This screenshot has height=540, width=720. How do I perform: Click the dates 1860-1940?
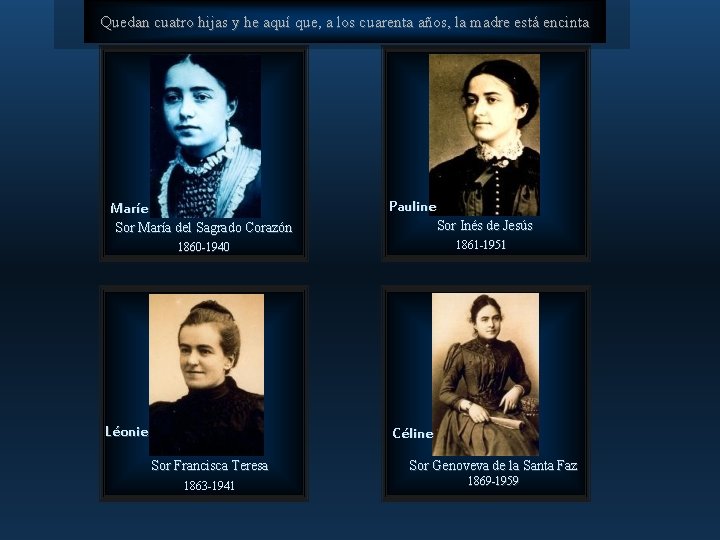point(203,247)
